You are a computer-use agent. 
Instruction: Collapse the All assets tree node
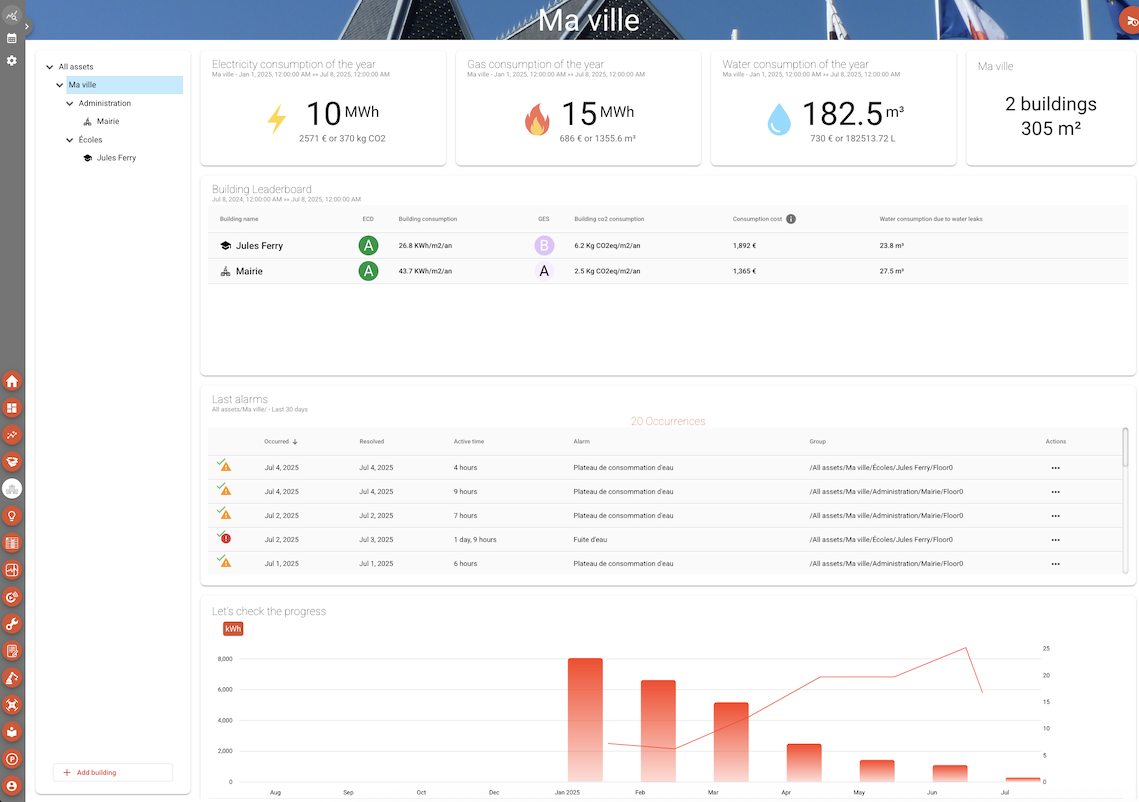49,67
